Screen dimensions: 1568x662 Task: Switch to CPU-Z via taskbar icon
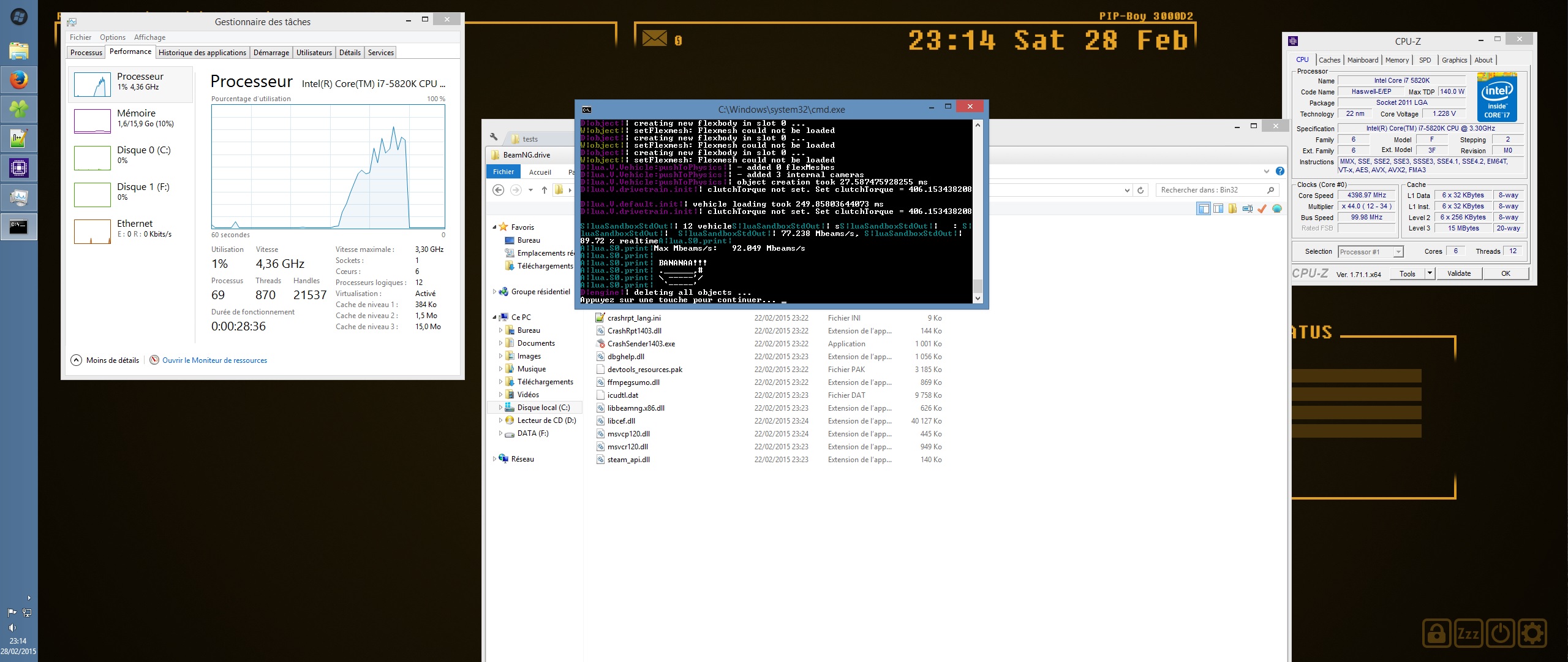18,168
